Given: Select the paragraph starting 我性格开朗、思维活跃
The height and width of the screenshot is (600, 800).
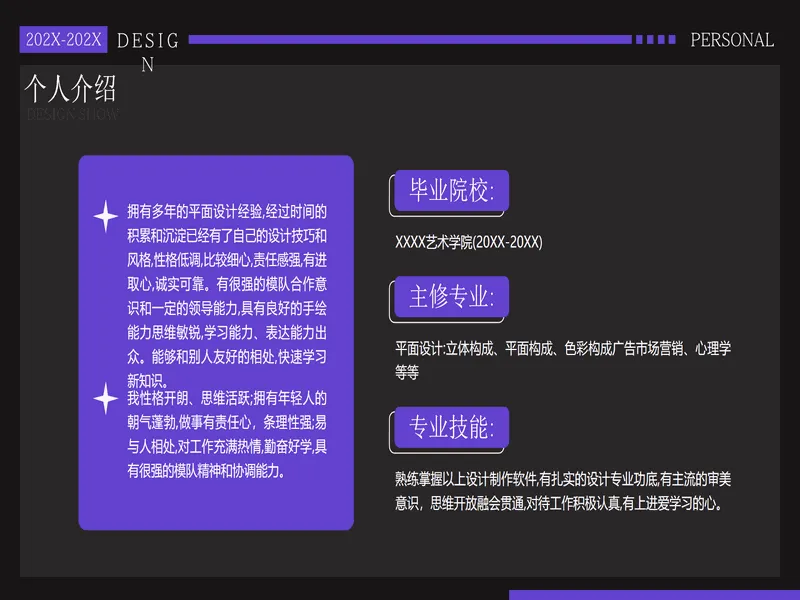Looking at the screenshot, I should (x=227, y=434).
